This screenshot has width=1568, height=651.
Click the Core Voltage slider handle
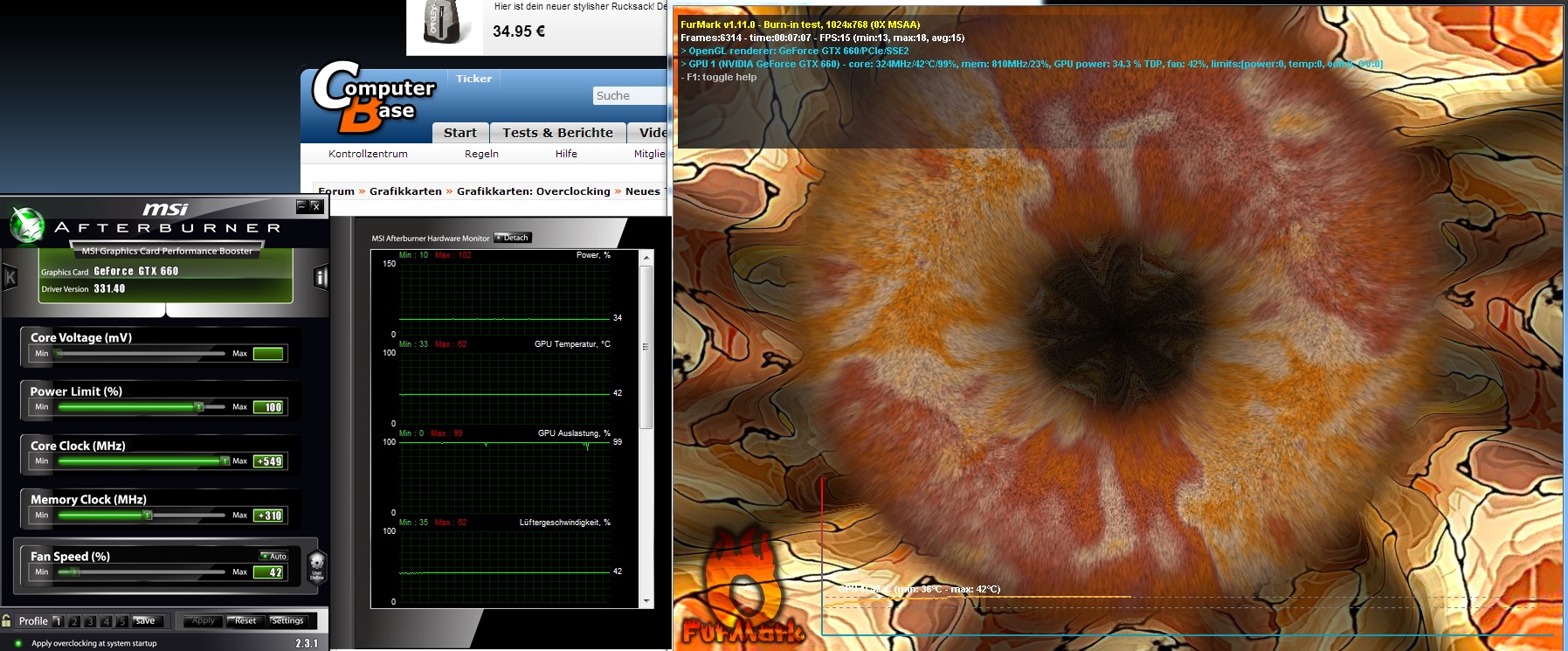pos(59,353)
